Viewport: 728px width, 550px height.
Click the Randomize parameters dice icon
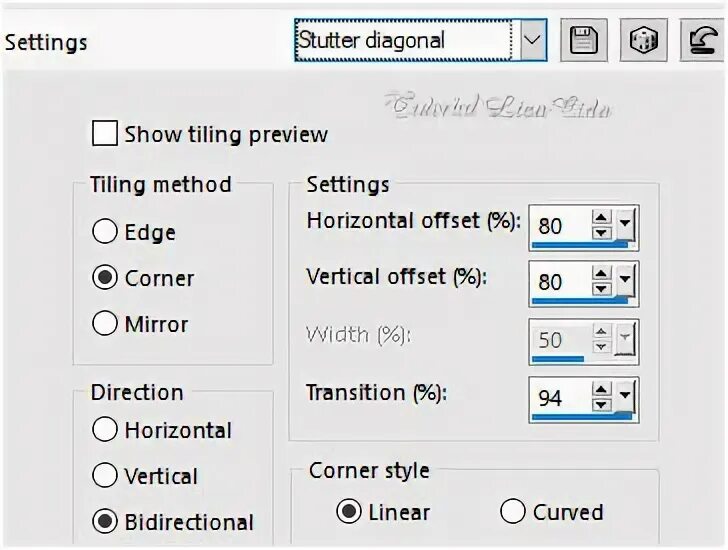tap(644, 40)
